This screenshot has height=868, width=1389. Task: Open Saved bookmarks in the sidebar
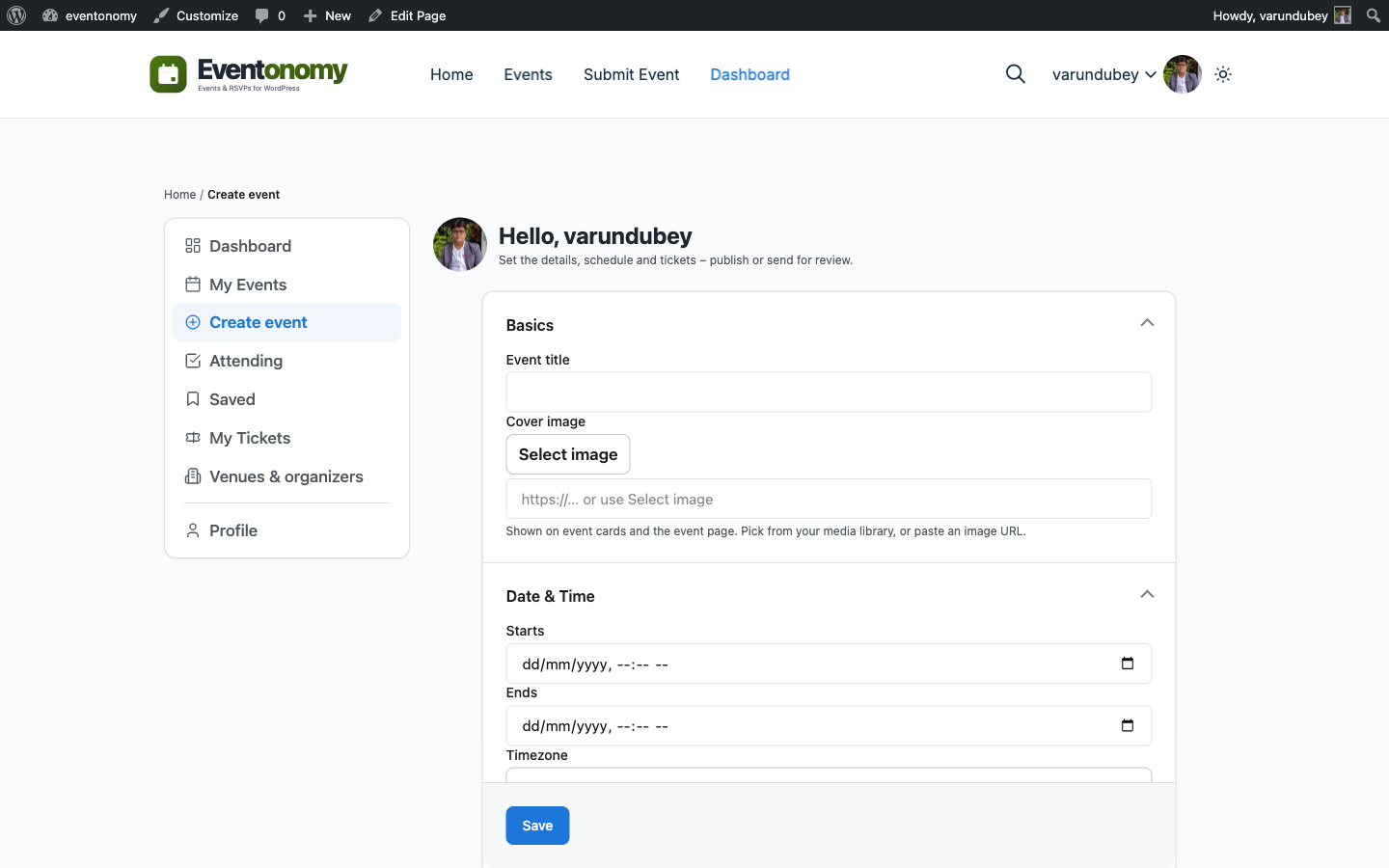(286, 399)
